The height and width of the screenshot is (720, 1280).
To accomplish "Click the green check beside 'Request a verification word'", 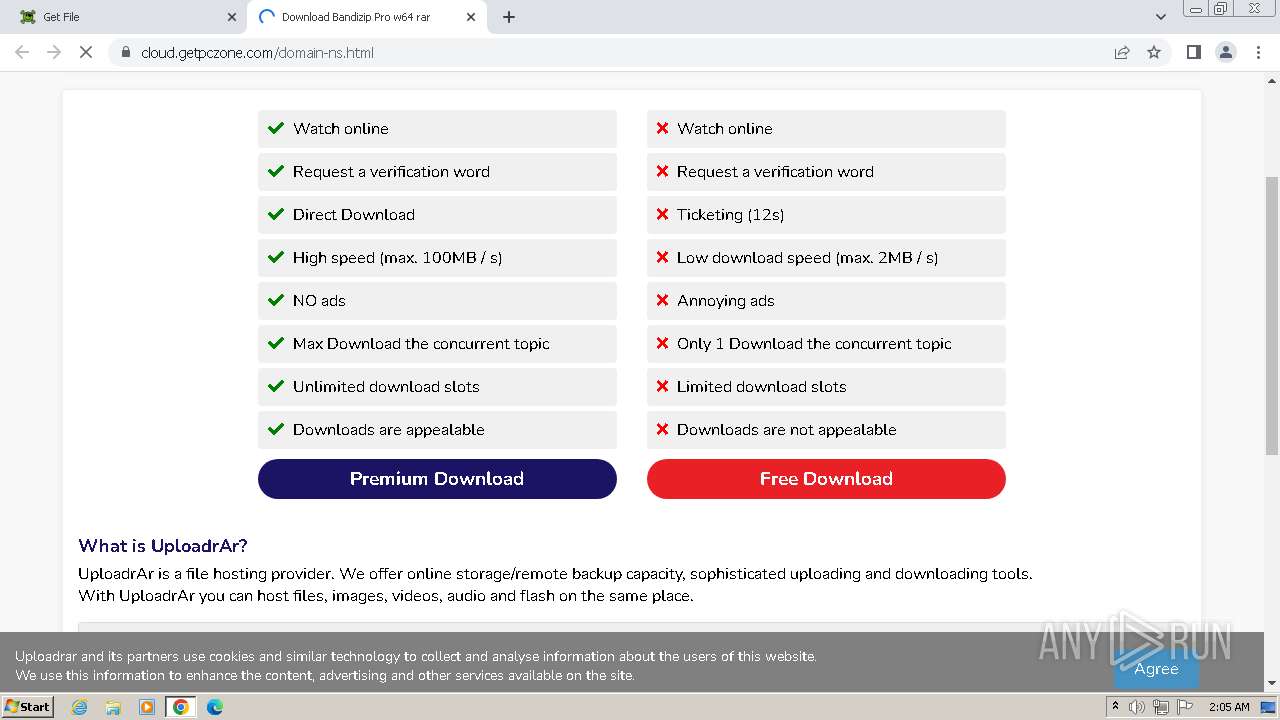I will point(276,171).
